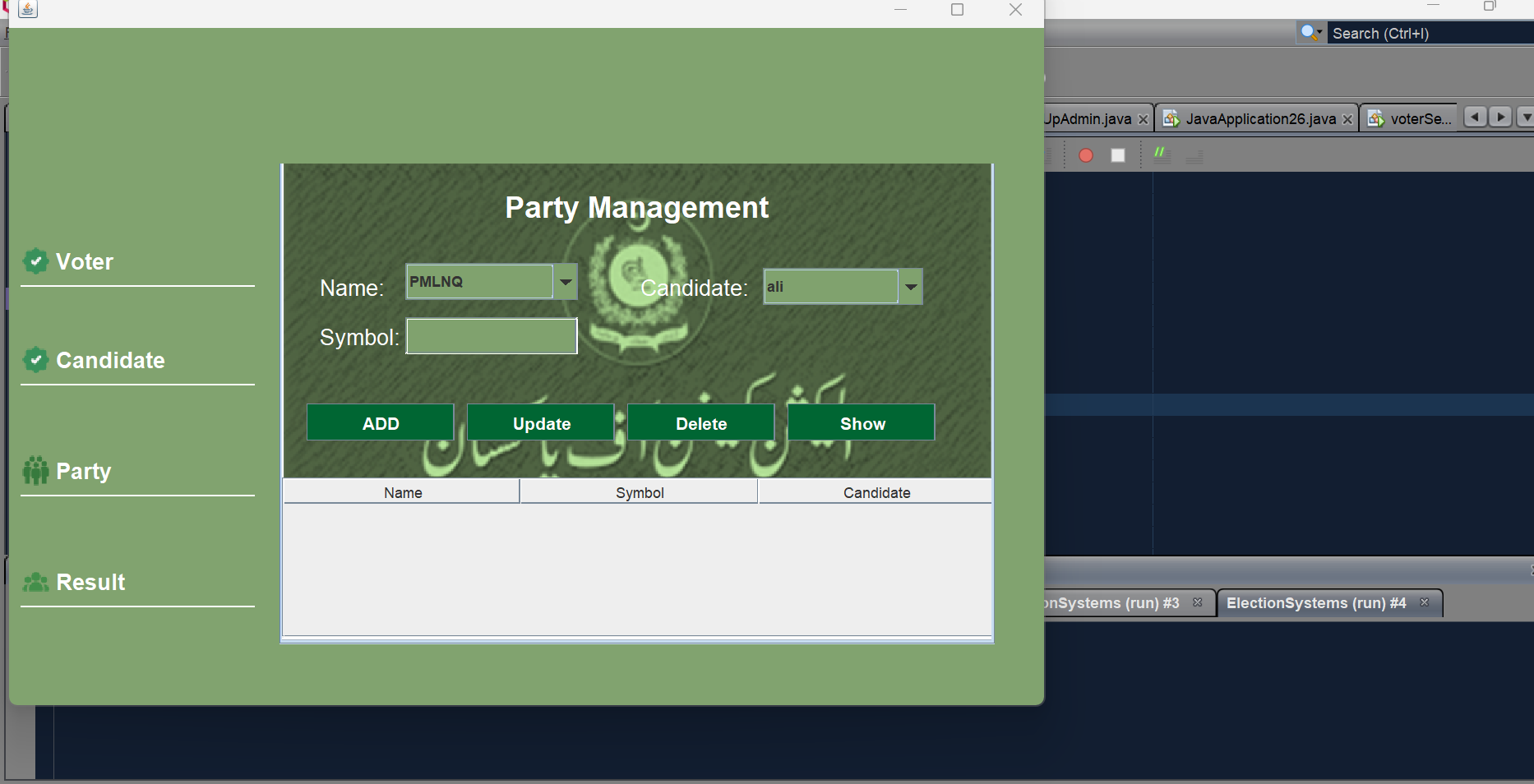The width and height of the screenshot is (1534, 784).
Task: Click the Party people-group icon
Action: 35,471
